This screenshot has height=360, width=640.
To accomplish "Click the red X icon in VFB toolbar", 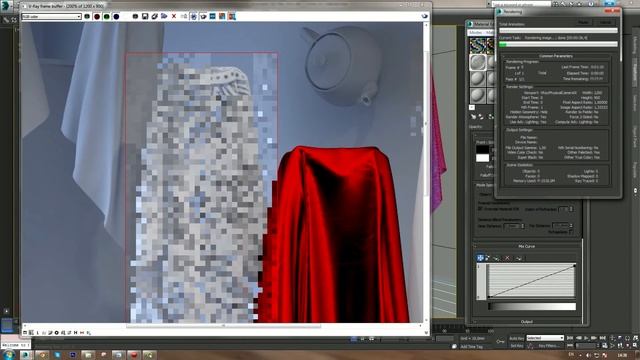I will pos(174,16).
